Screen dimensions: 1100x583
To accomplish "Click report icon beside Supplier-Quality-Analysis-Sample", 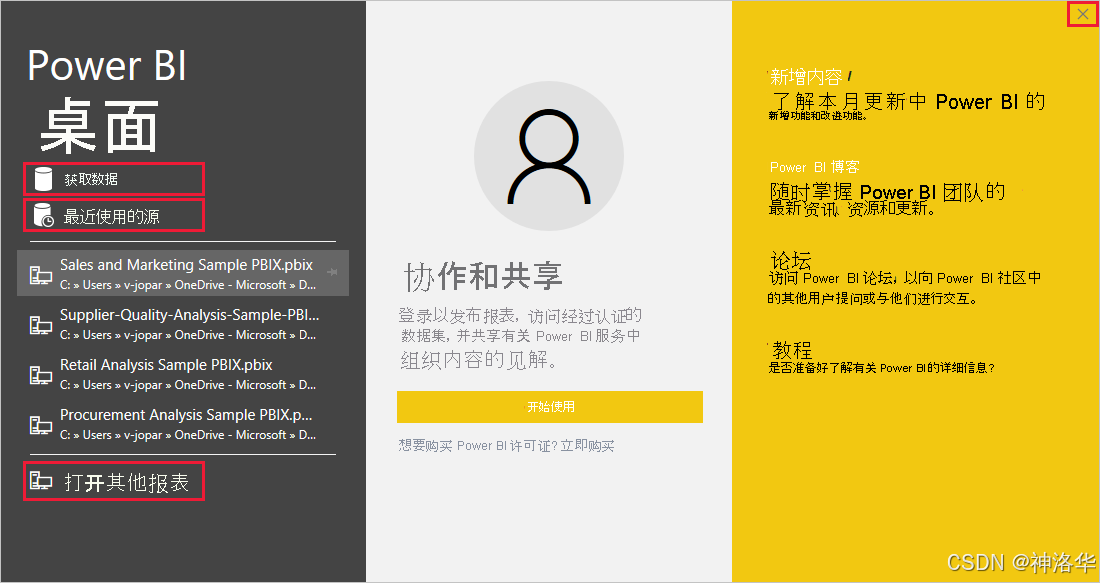I will (41, 325).
